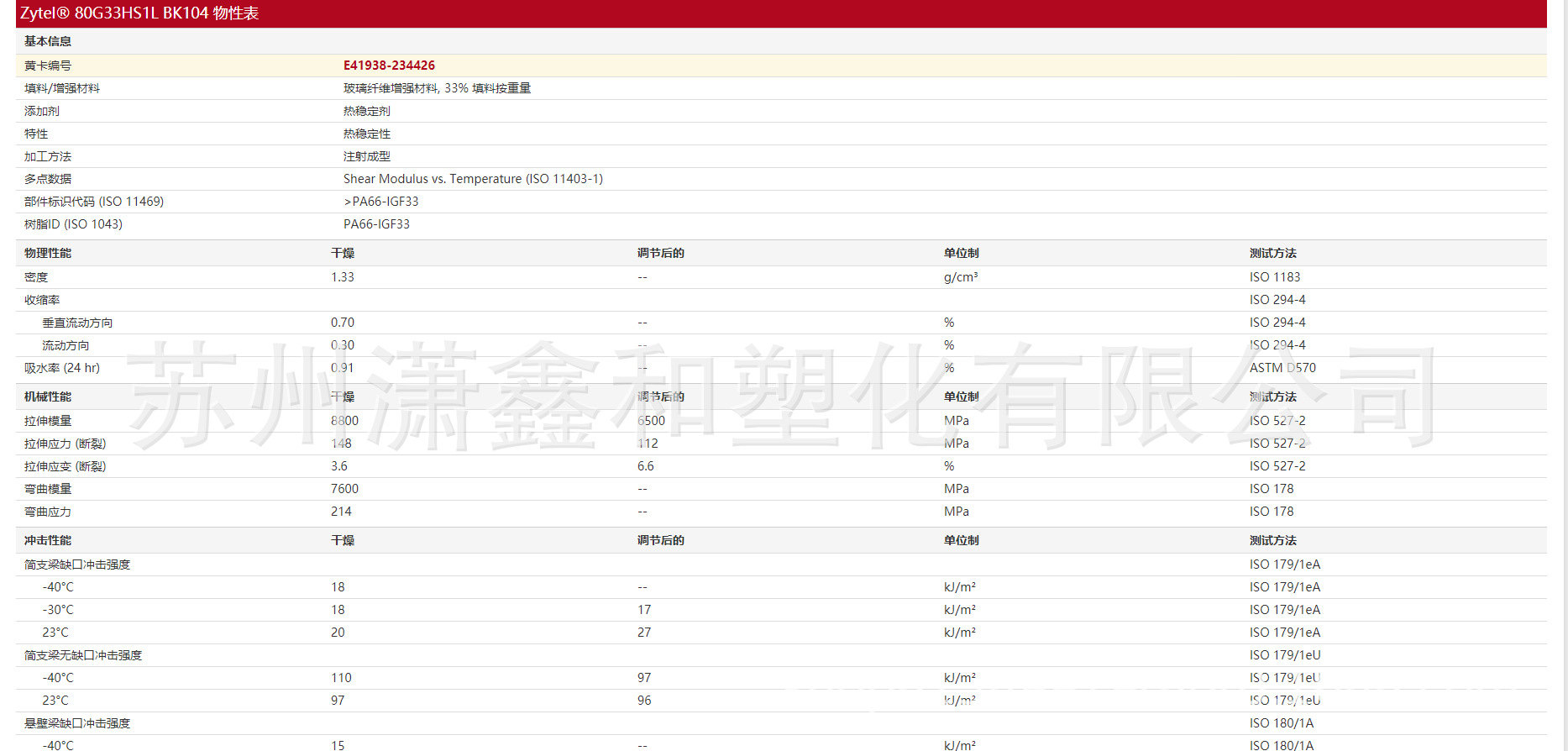Image resolution: width=1568 pixels, height=751 pixels.
Task: Click the '机械性能' section header
Action: (48, 397)
